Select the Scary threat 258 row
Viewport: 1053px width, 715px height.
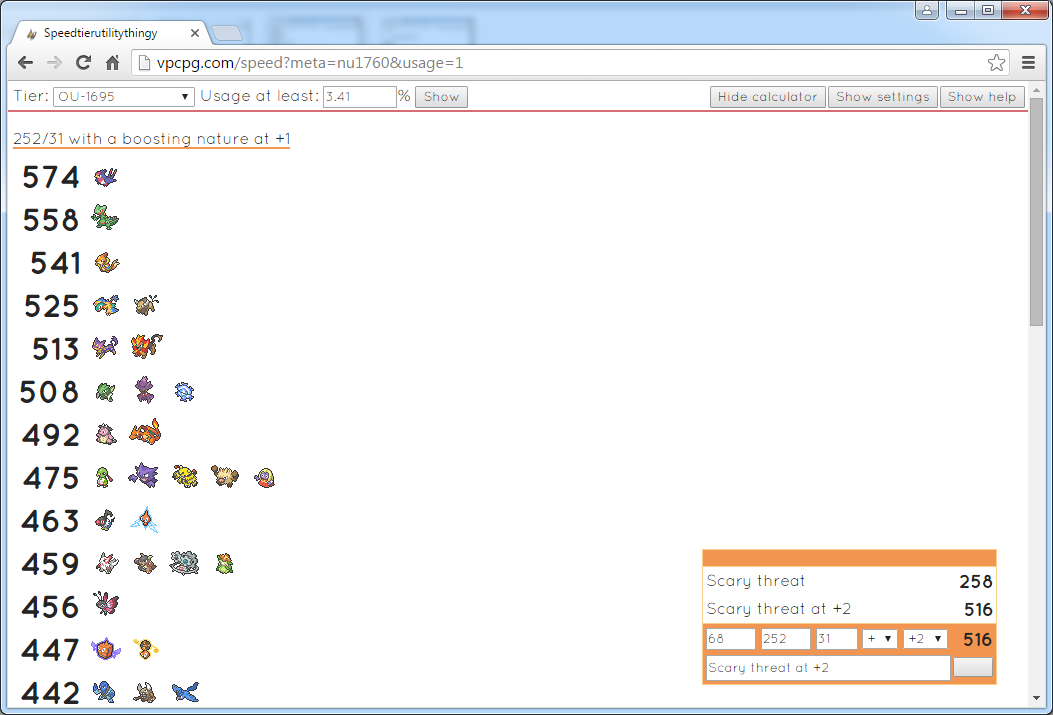point(849,581)
